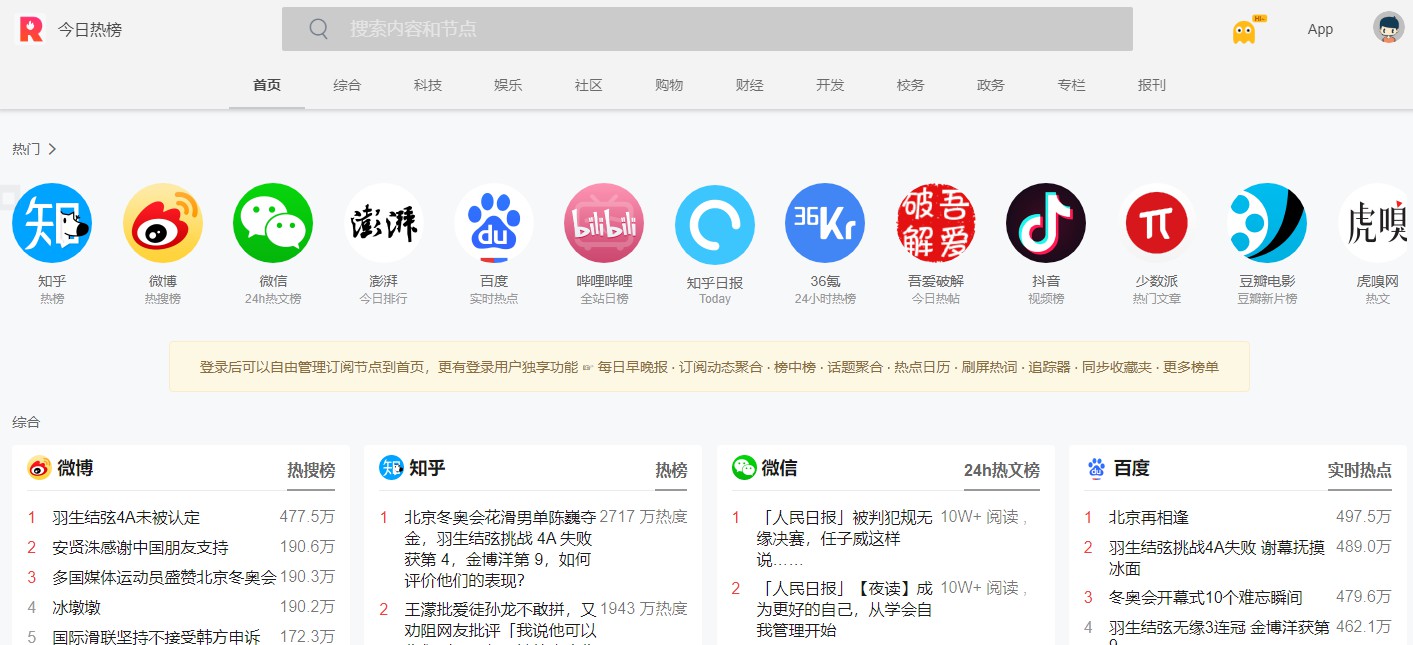Open the 知乎日报 Today icon

(715, 225)
